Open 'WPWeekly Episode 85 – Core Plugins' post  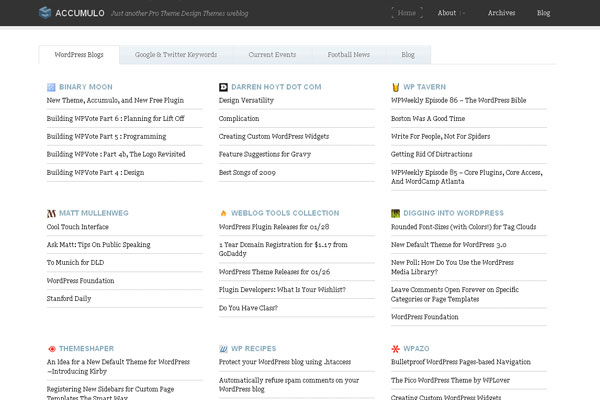tap(467, 177)
